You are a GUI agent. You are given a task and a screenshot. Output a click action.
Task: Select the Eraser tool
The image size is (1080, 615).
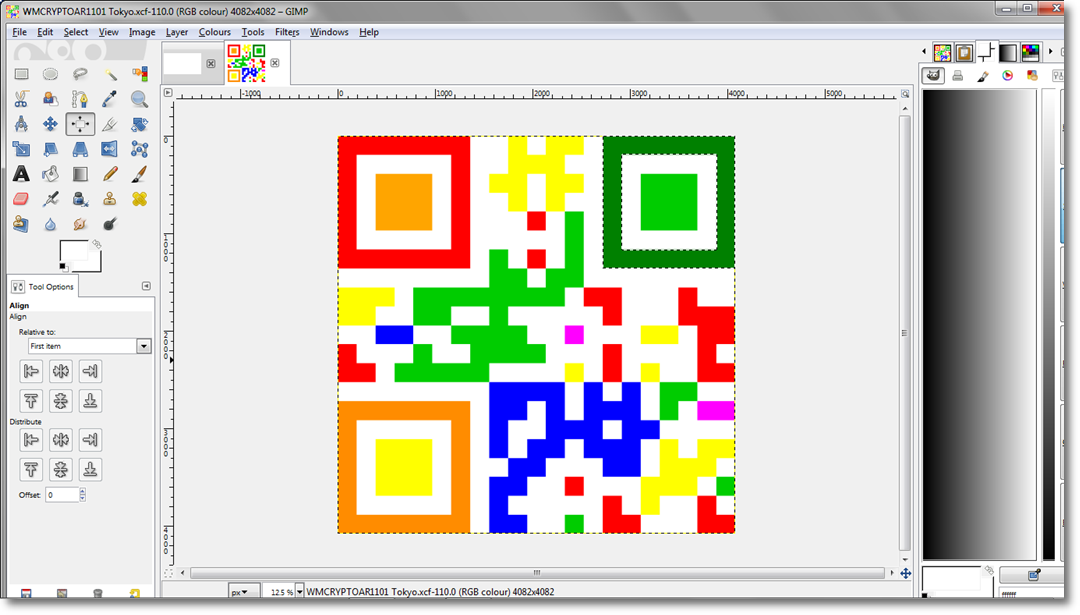(21, 199)
